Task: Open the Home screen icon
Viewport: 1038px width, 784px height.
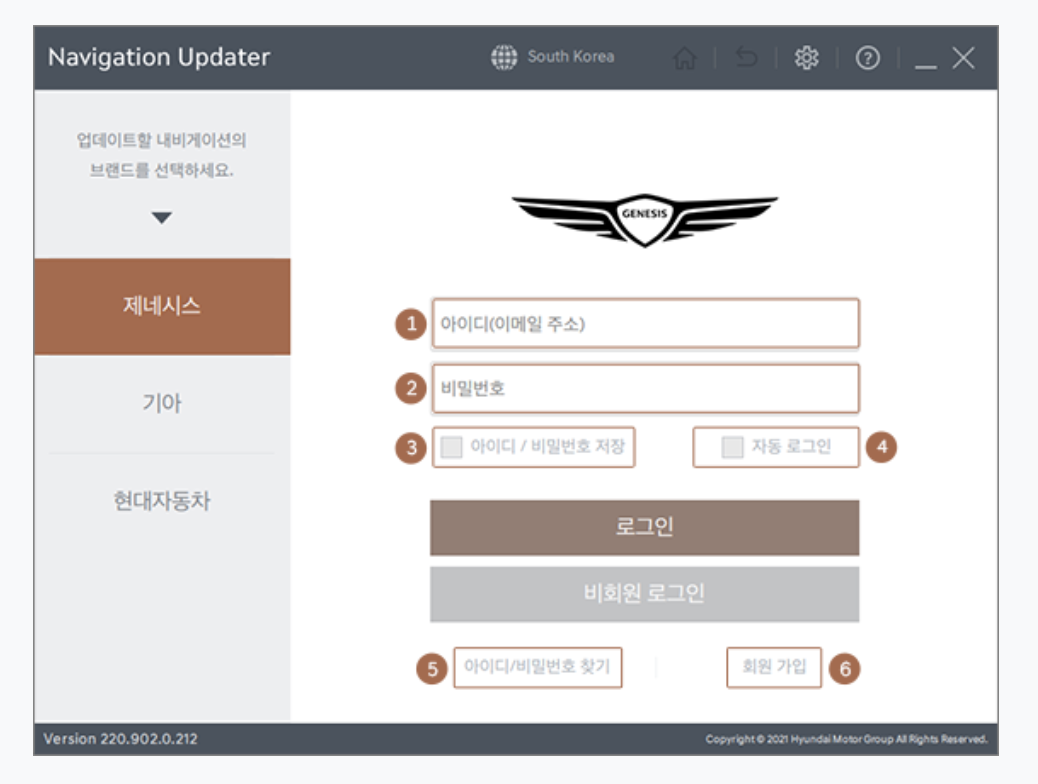Action: [687, 57]
